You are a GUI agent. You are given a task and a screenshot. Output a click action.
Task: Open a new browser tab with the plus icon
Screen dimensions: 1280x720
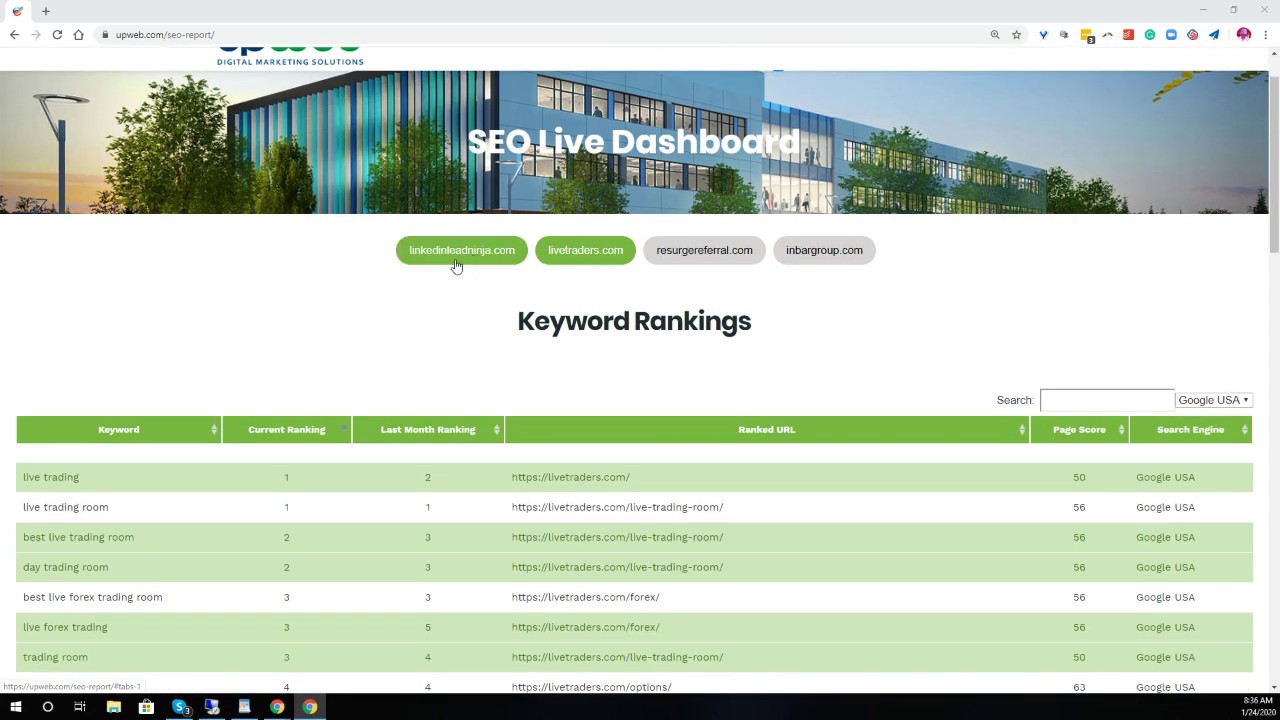[46, 11]
